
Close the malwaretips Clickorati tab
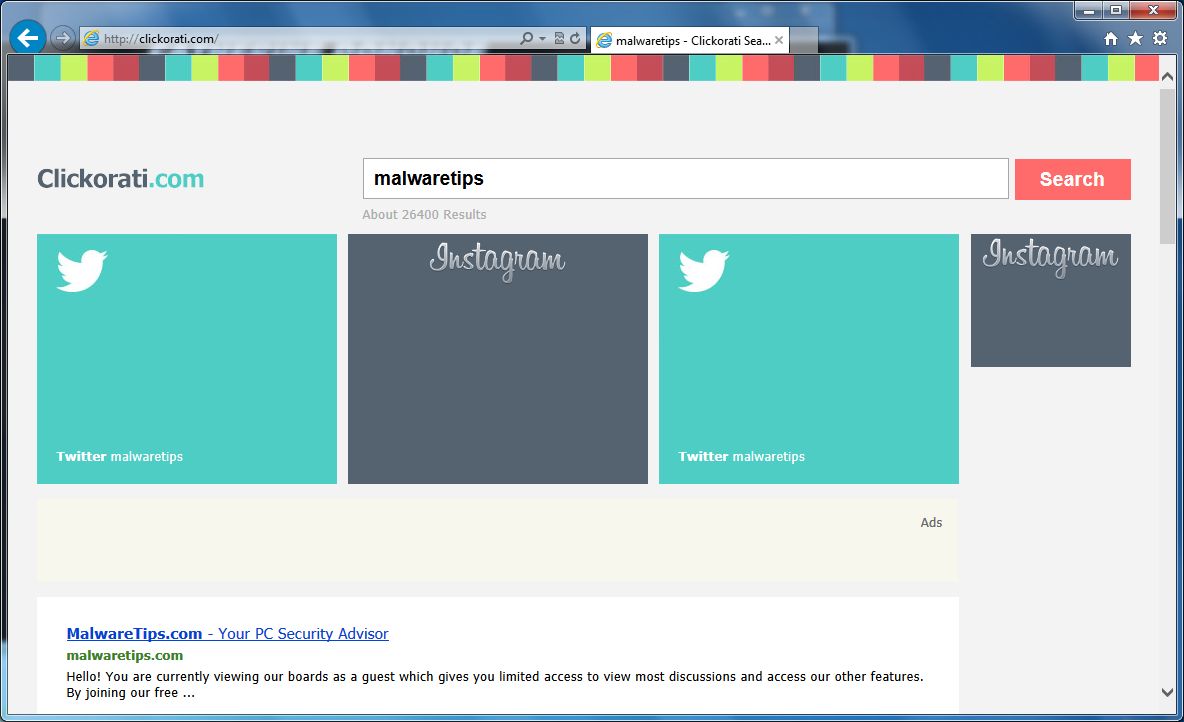(779, 41)
